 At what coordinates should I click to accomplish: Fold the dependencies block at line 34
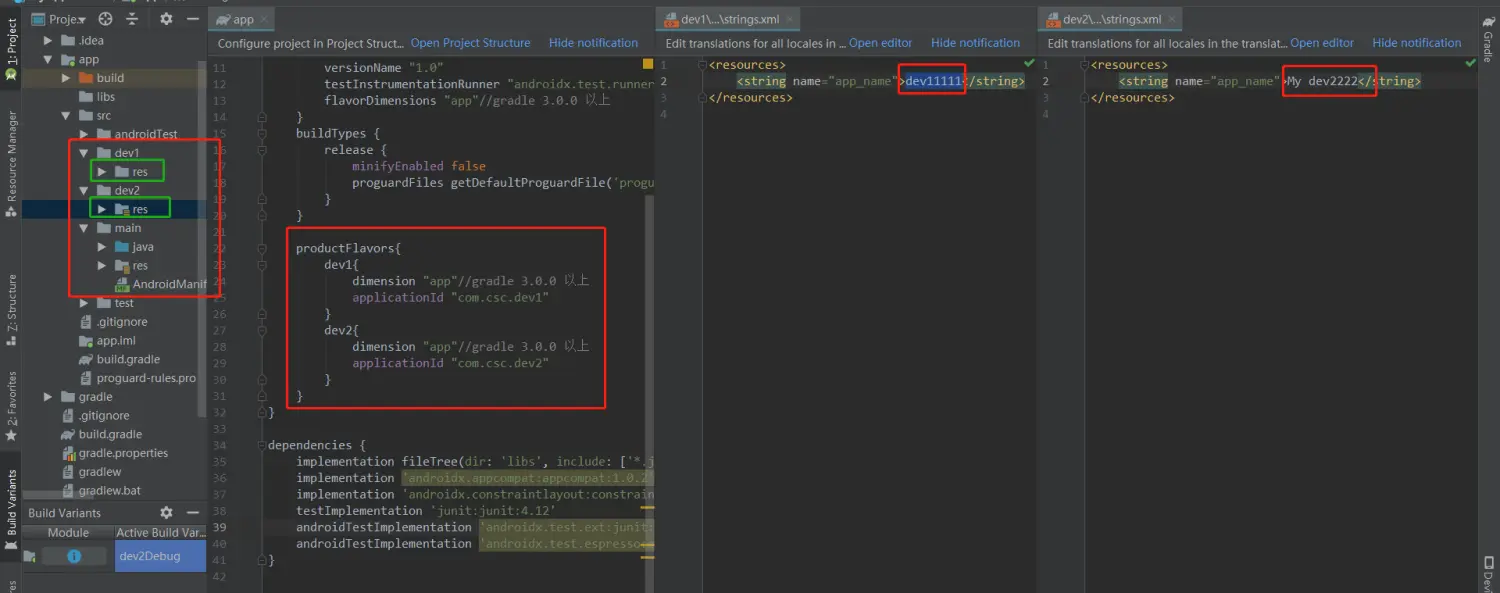pos(262,445)
